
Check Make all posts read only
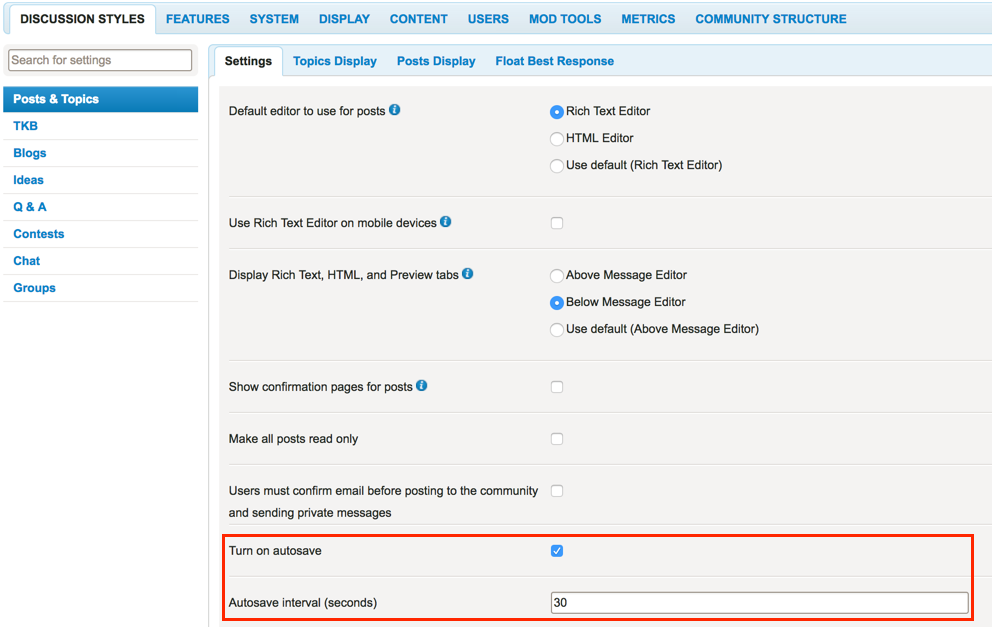(557, 438)
